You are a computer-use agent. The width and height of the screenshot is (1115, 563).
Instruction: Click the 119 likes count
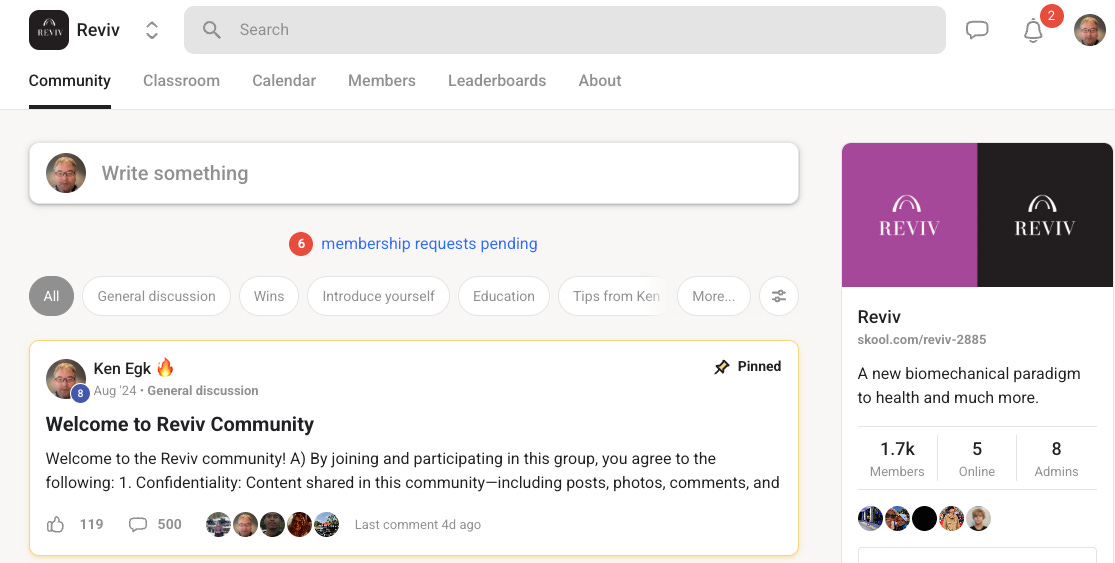point(92,525)
